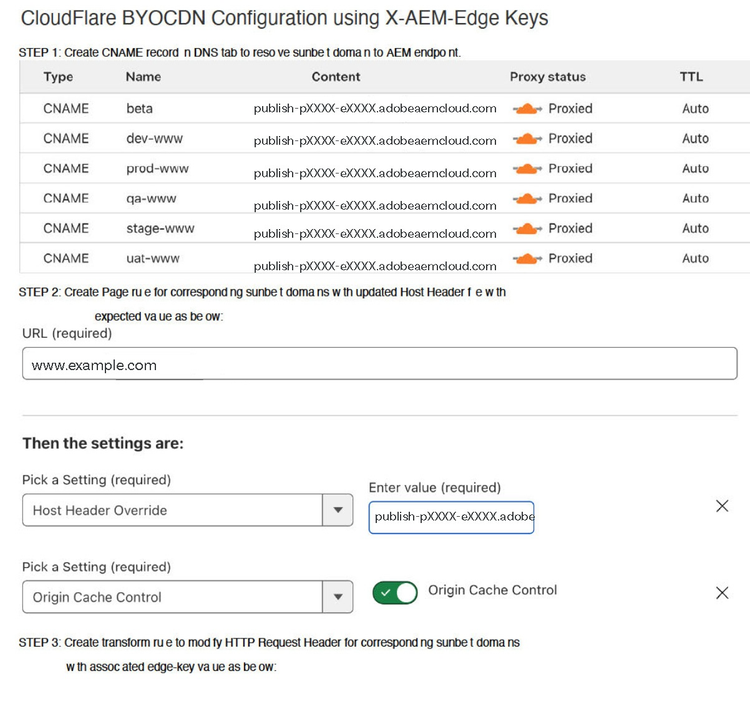Sort by the Name column header
The image size is (750, 704).
(143, 77)
